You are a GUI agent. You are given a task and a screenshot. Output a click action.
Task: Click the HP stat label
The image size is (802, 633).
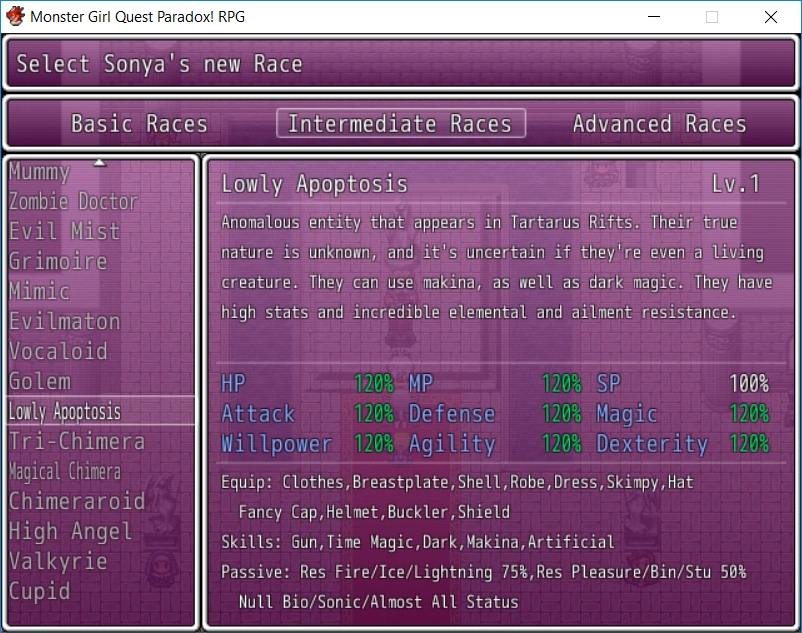pyautogui.click(x=233, y=383)
